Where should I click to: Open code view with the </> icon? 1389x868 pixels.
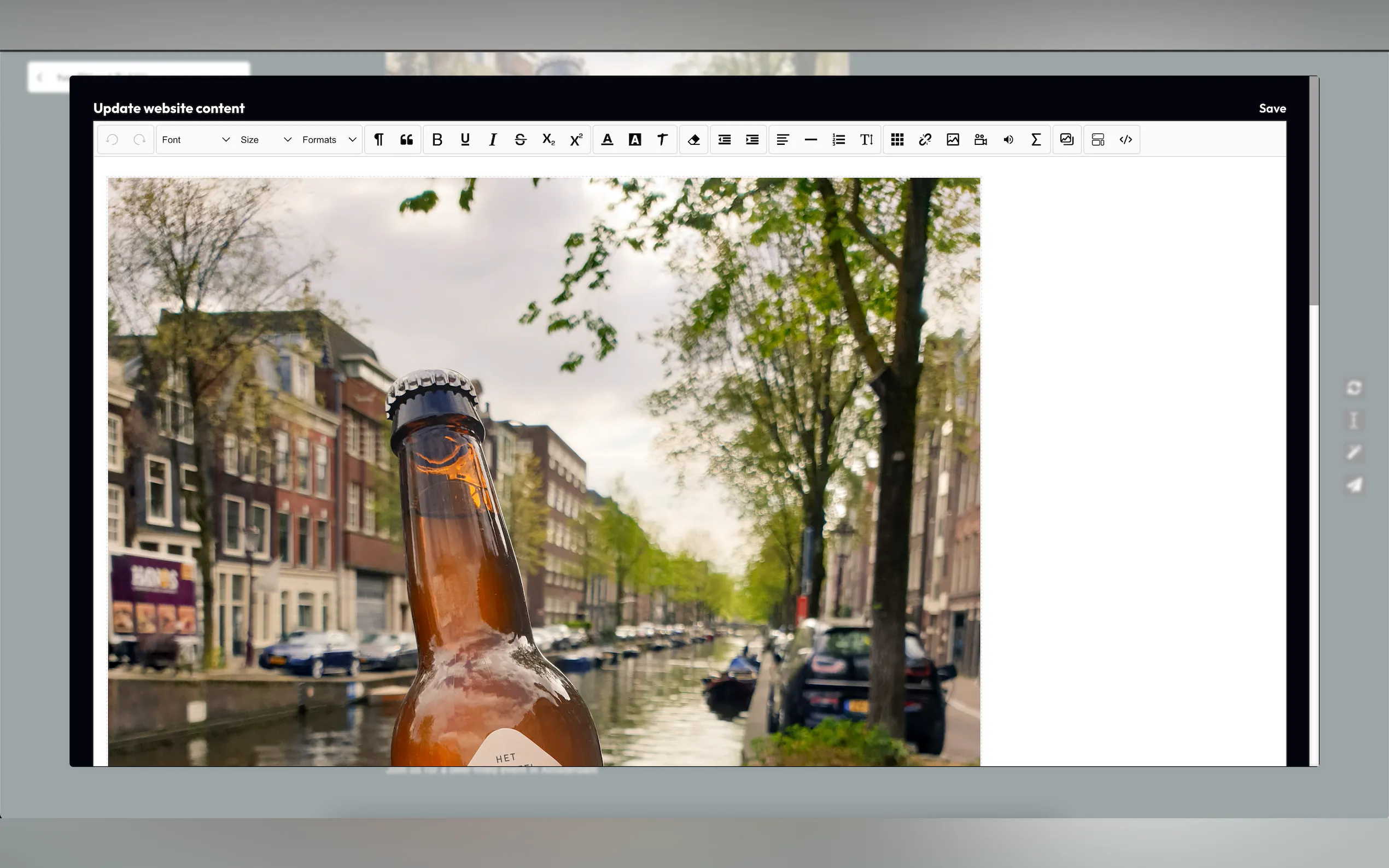pyautogui.click(x=1125, y=139)
